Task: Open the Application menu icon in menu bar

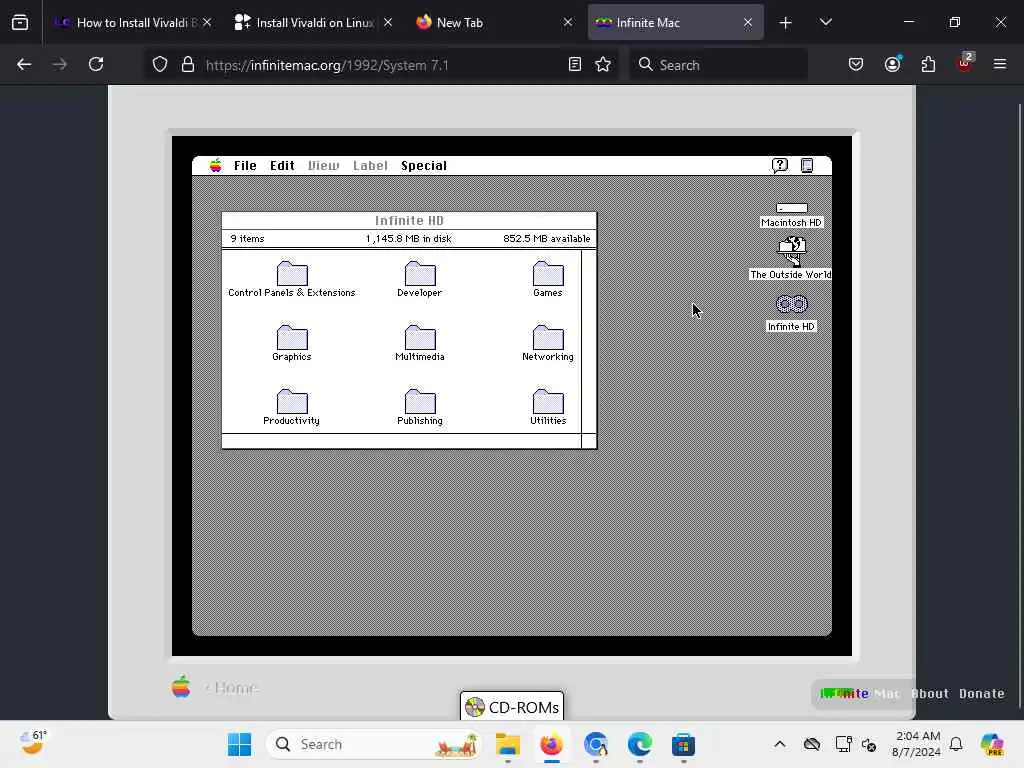Action: point(807,166)
